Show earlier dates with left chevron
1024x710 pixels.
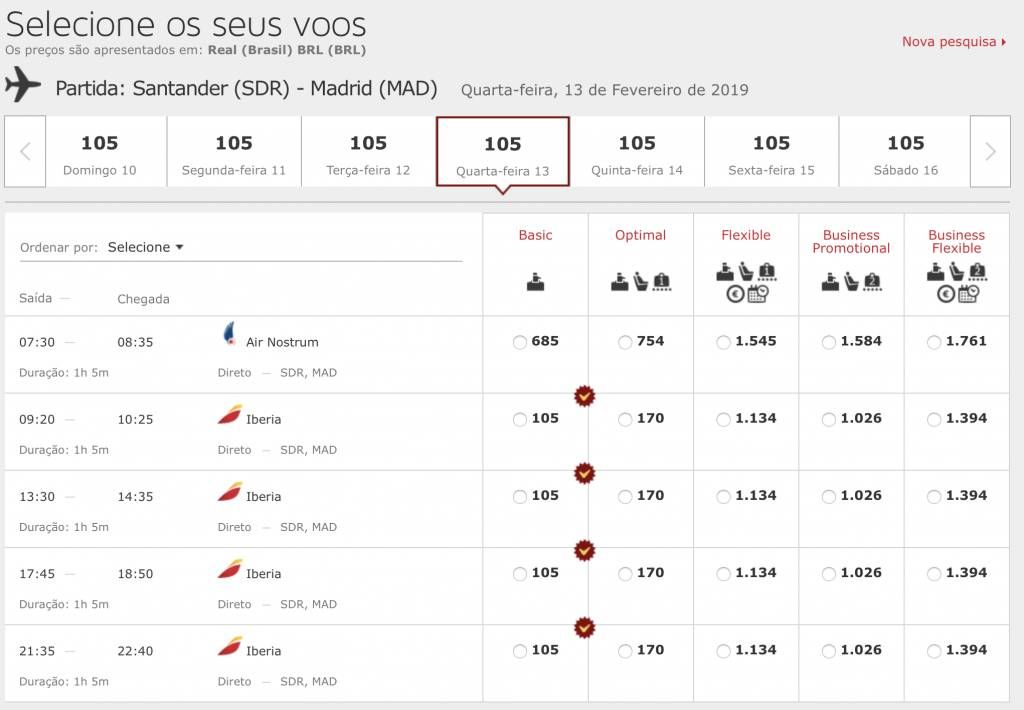click(x=25, y=152)
